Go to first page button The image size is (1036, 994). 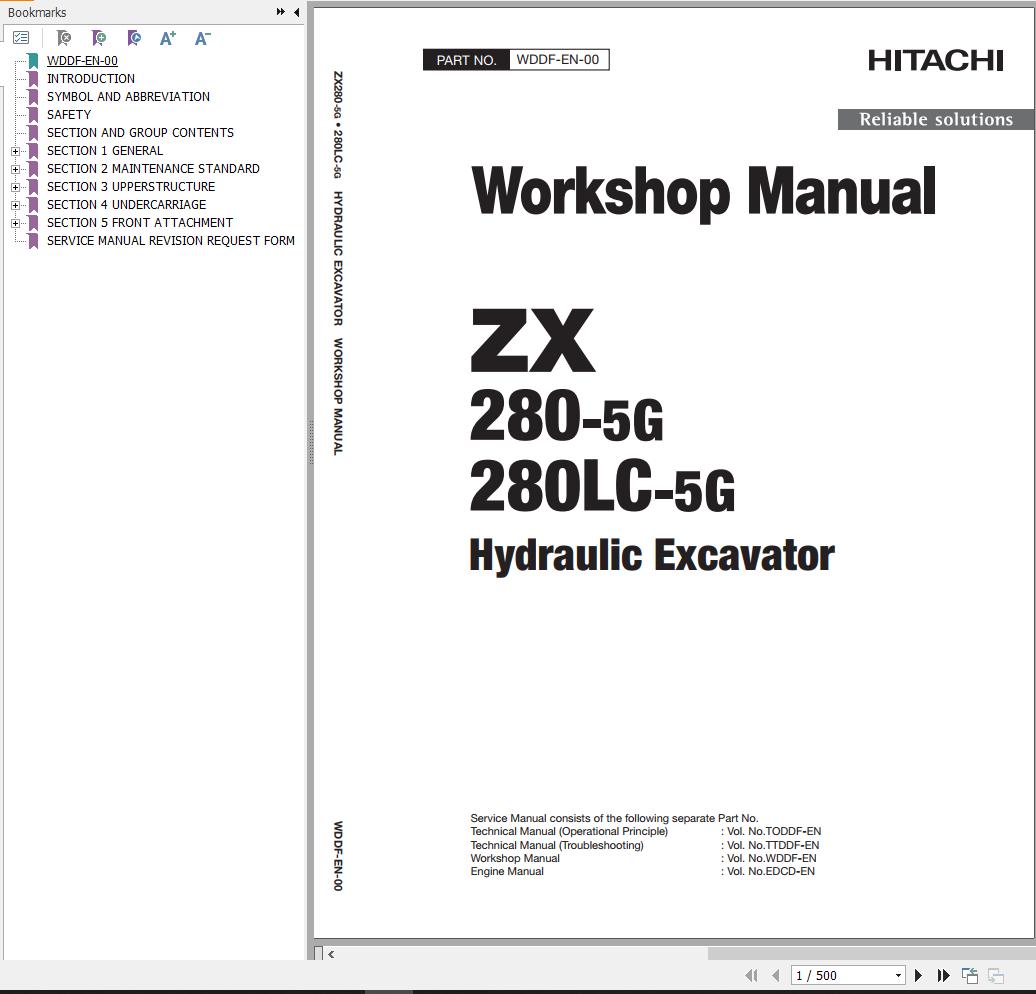[x=751, y=975]
